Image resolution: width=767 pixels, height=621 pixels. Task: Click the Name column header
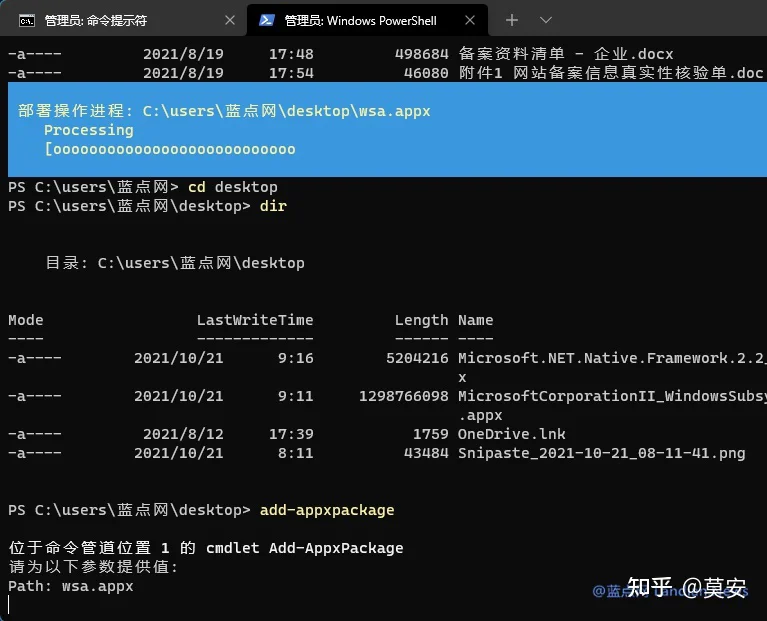475,320
